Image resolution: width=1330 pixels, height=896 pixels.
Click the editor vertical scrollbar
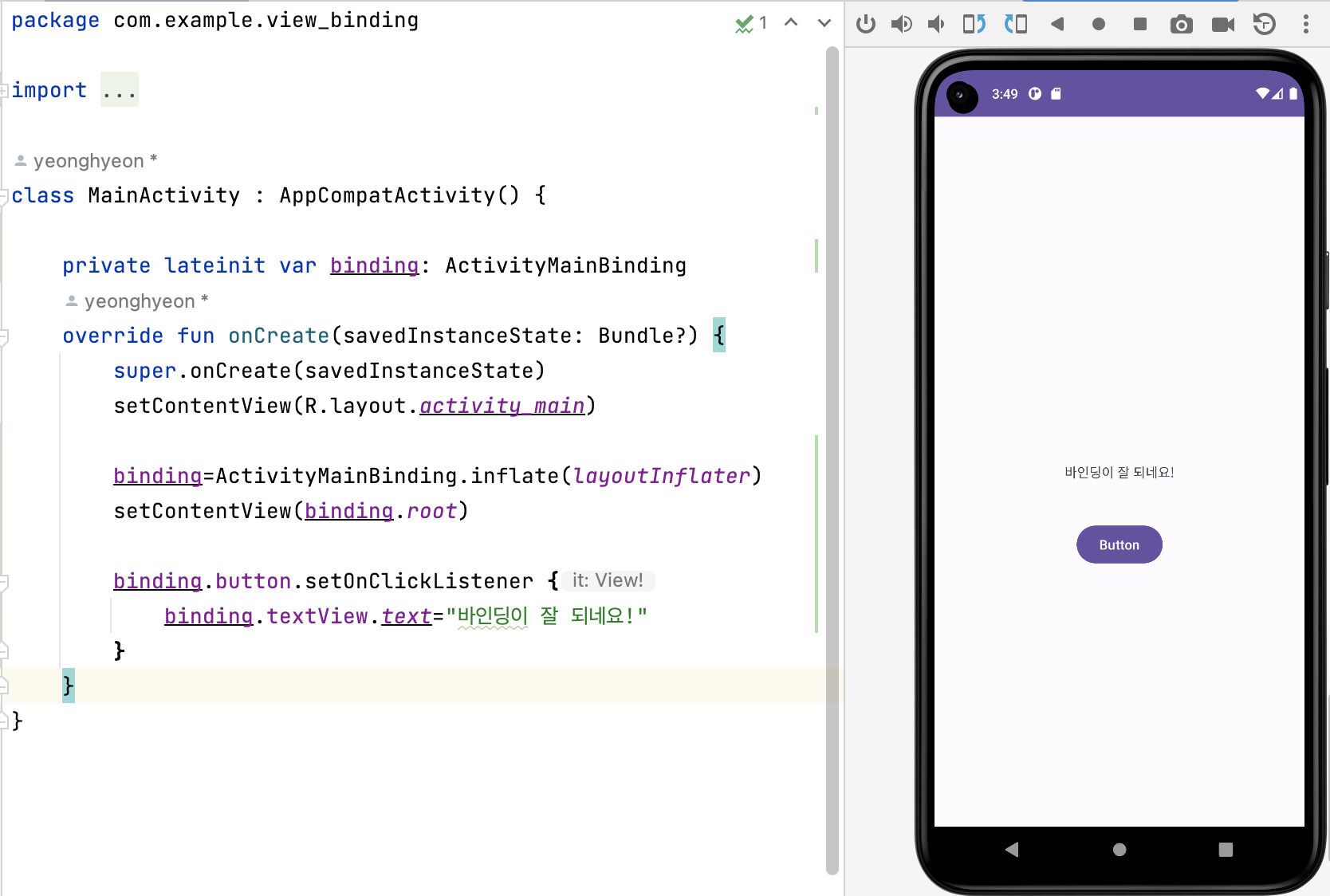coord(832,461)
